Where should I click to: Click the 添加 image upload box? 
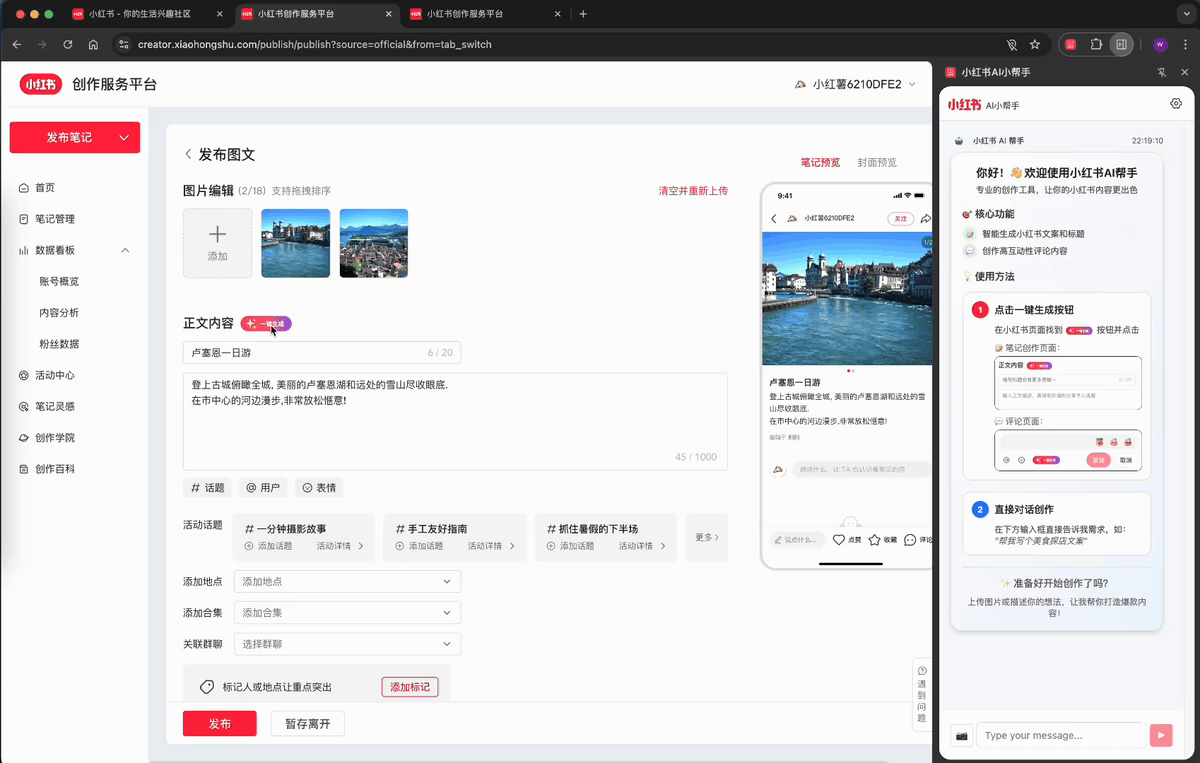tap(217, 243)
